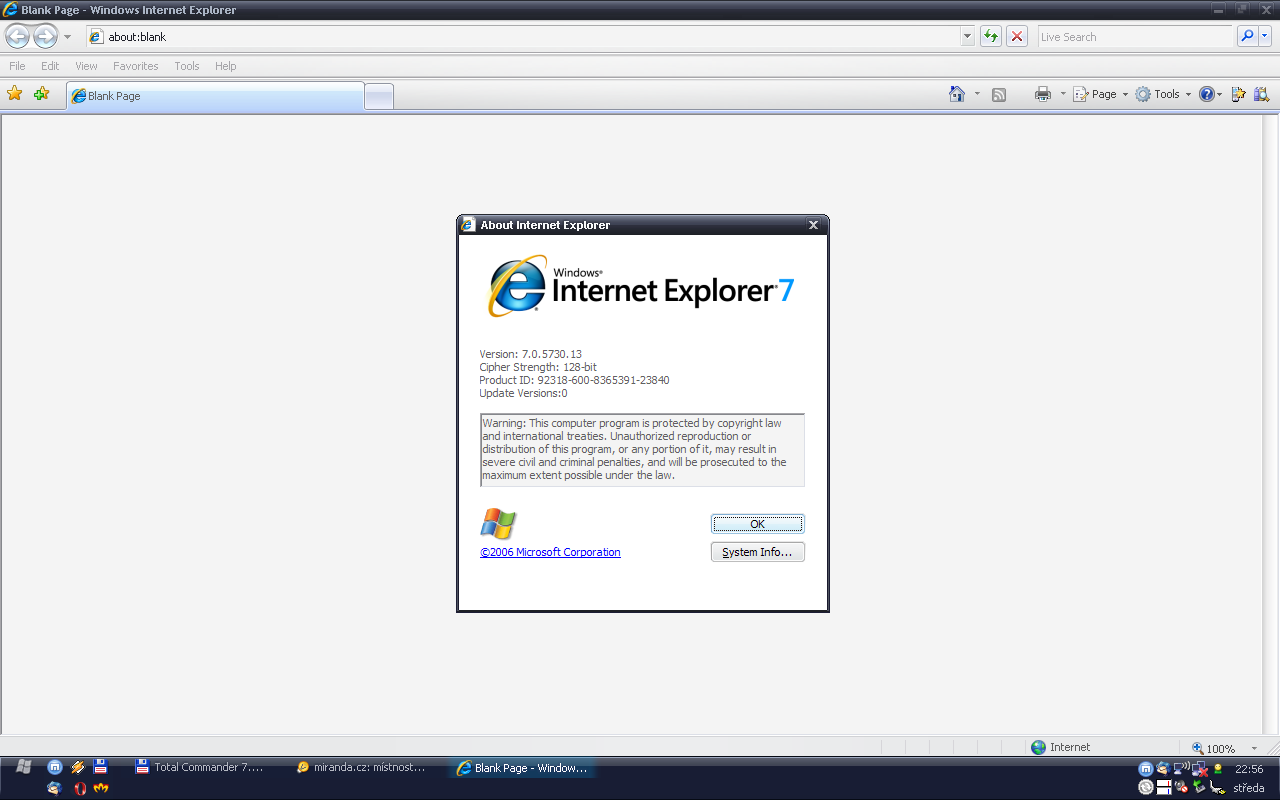Click the System Info... button
This screenshot has width=1280, height=800.
tap(757, 552)
